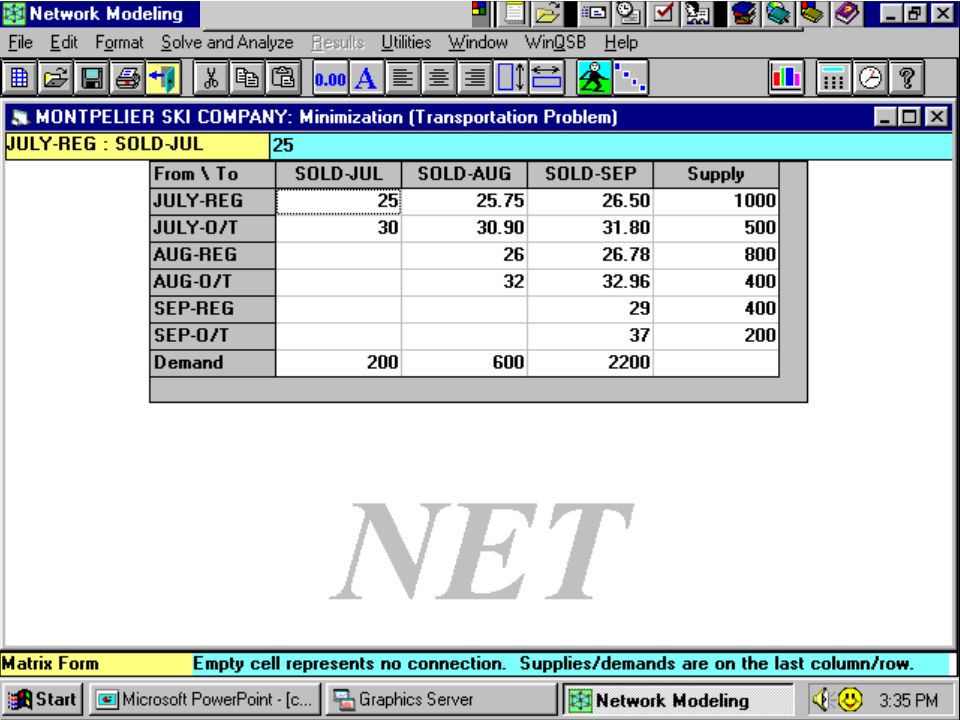Click the stacked books icon in the shortcut bar

(743, 13)
